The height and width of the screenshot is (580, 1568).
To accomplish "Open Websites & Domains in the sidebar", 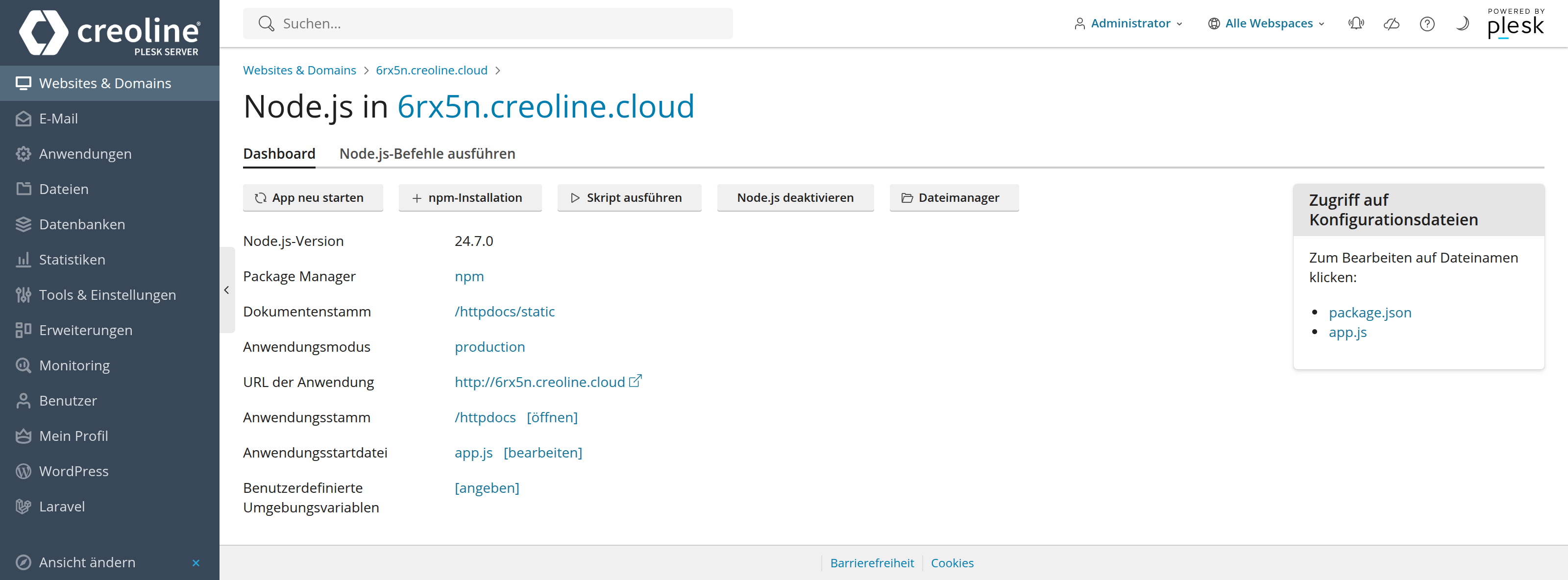I will [x=110, y=83].
